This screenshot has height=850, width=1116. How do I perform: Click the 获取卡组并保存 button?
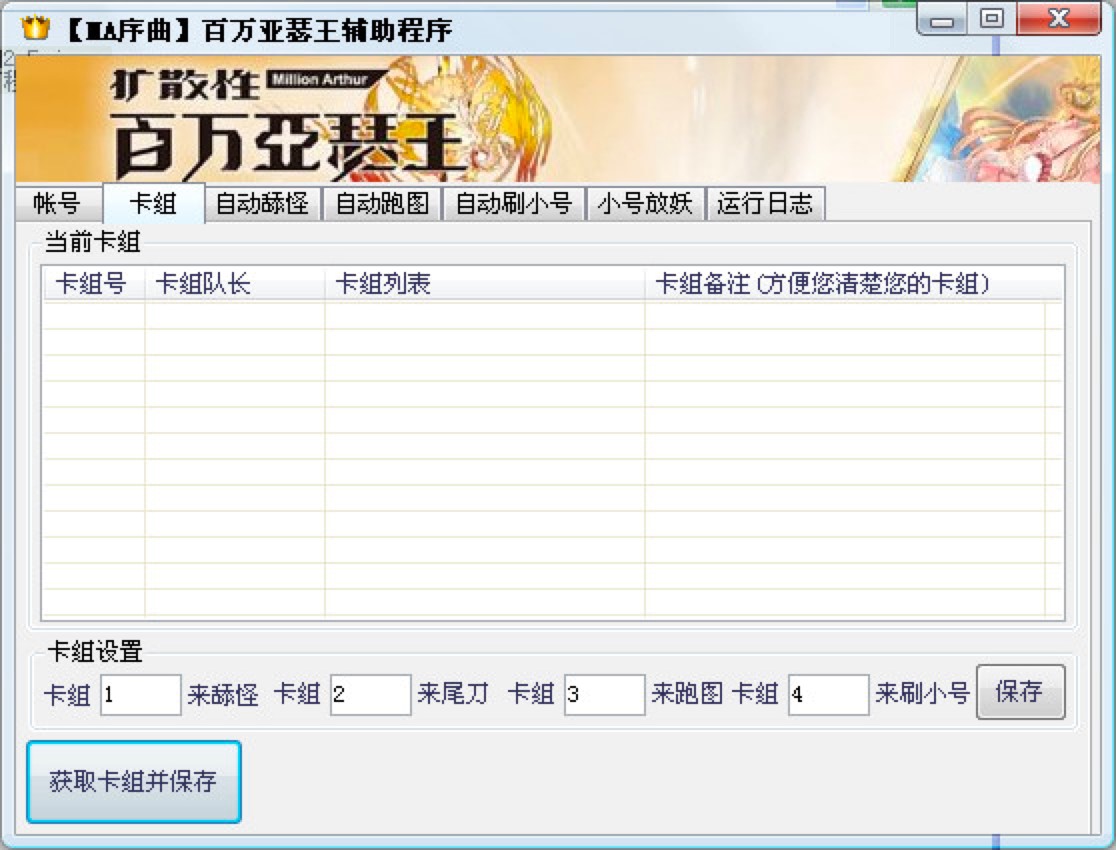tap(134, 782)
